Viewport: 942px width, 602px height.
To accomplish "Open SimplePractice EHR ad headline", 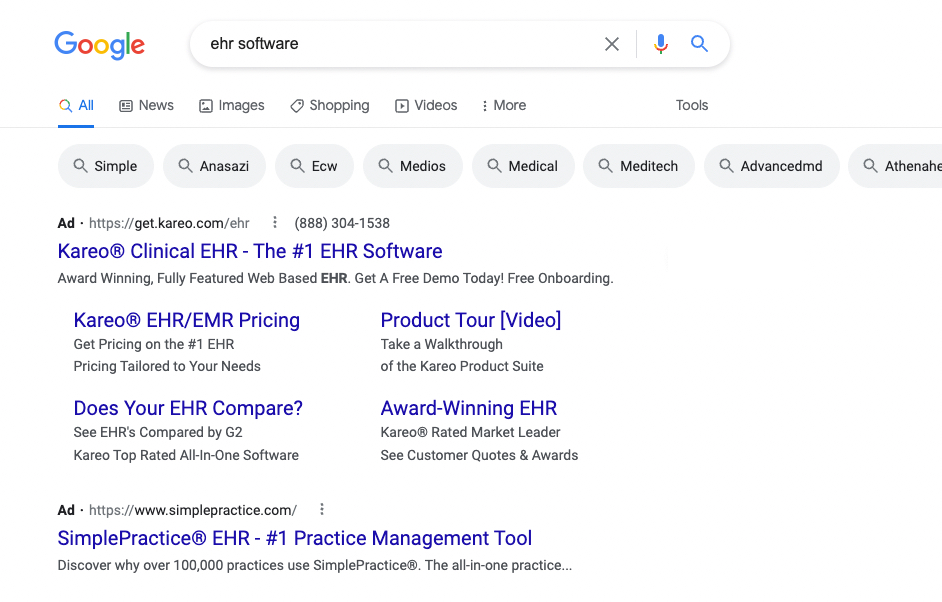I will pyautogui.click(x=295, y=538).
